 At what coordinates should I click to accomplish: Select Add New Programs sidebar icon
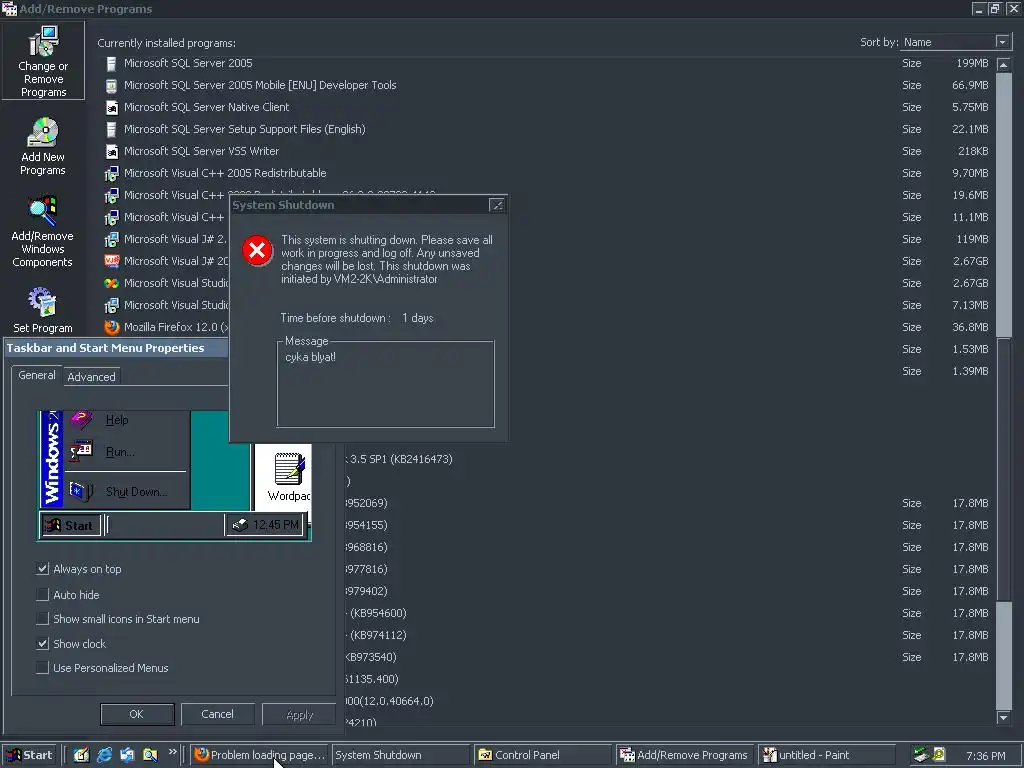click(x=43, y=146)
